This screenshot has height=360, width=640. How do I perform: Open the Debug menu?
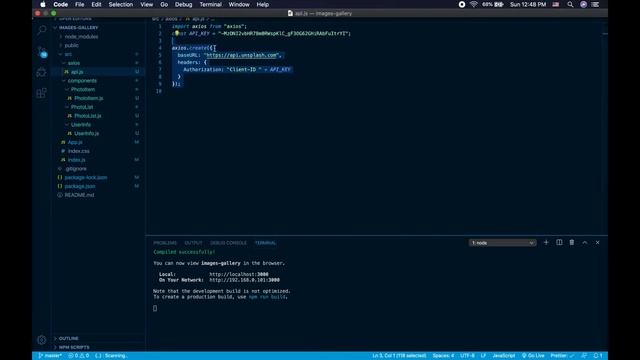[x=183, y=4]
